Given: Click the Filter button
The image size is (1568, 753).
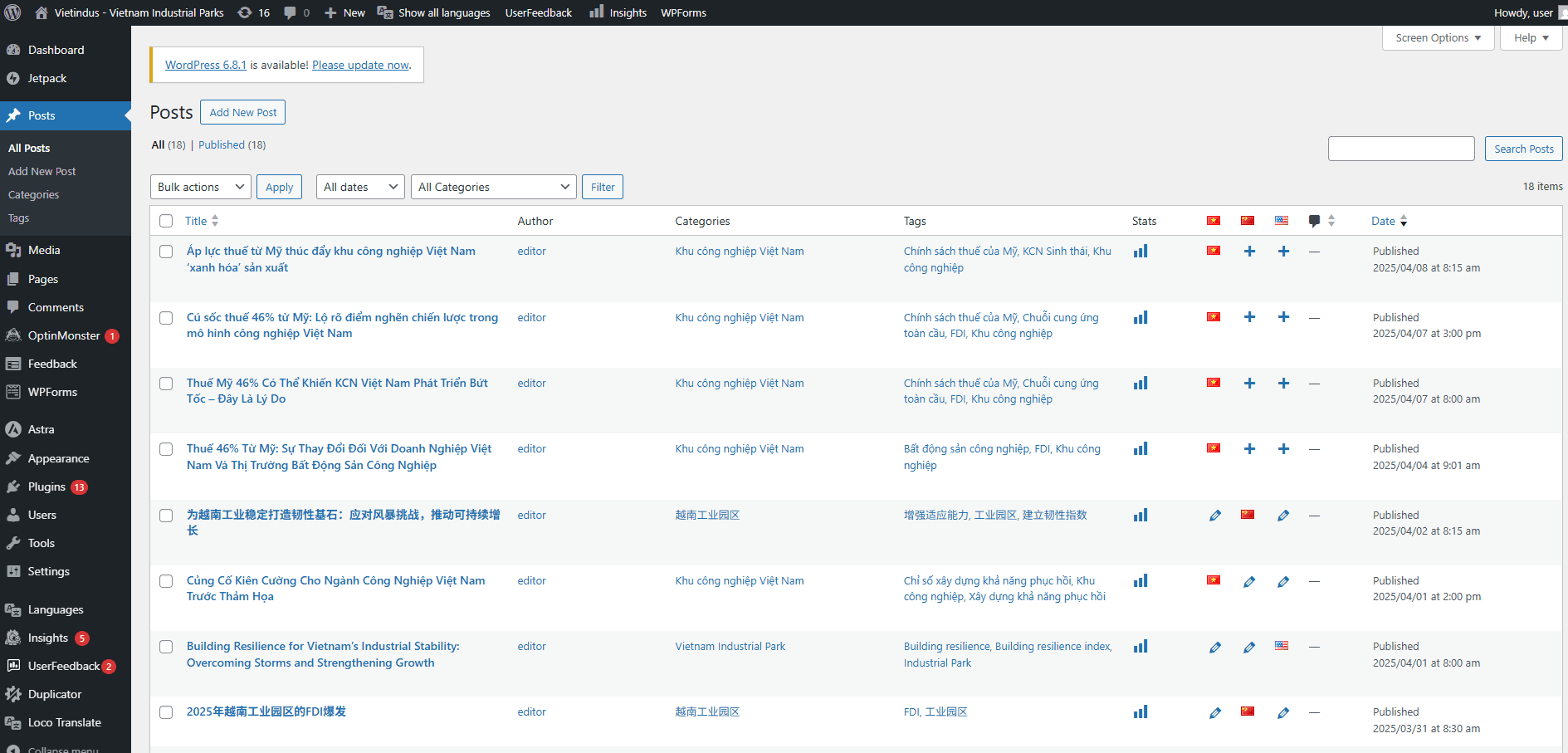Looking at the screenshot, I should coord(603,187).
